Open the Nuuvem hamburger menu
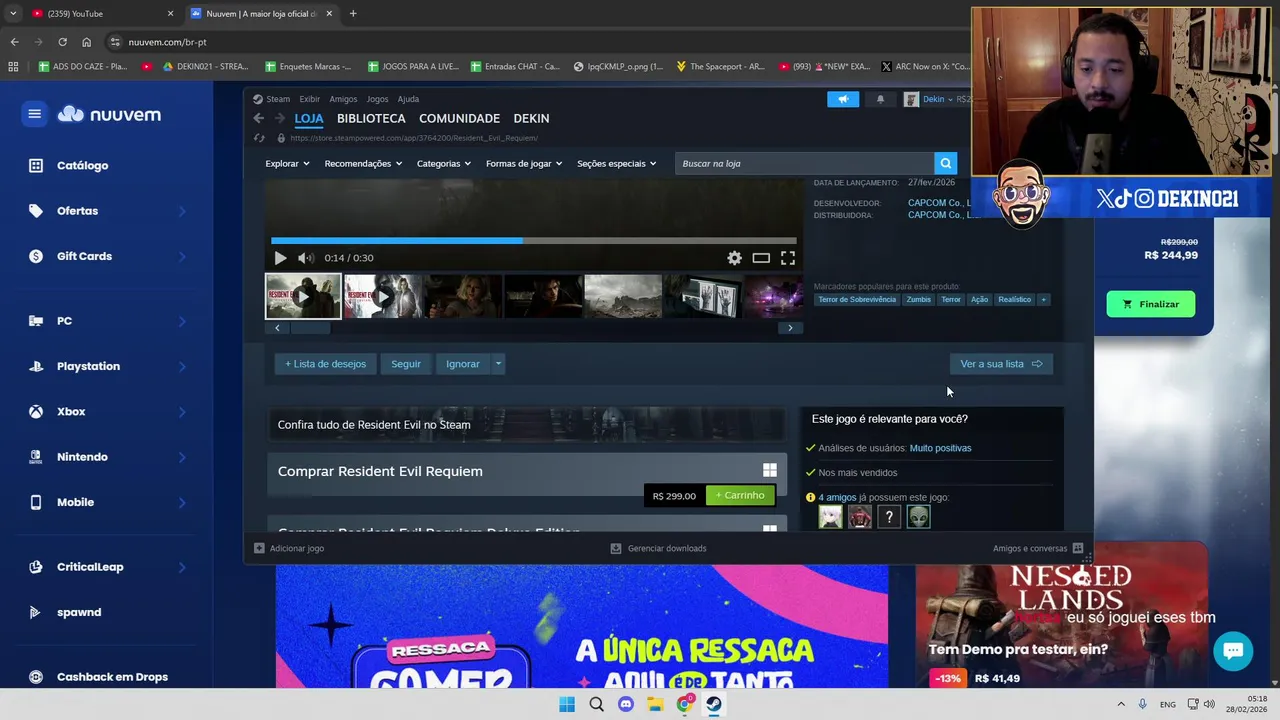 34,114
